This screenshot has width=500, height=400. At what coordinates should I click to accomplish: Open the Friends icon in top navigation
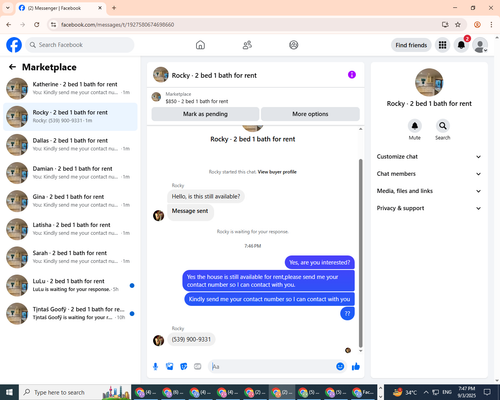tap(247, 45)
